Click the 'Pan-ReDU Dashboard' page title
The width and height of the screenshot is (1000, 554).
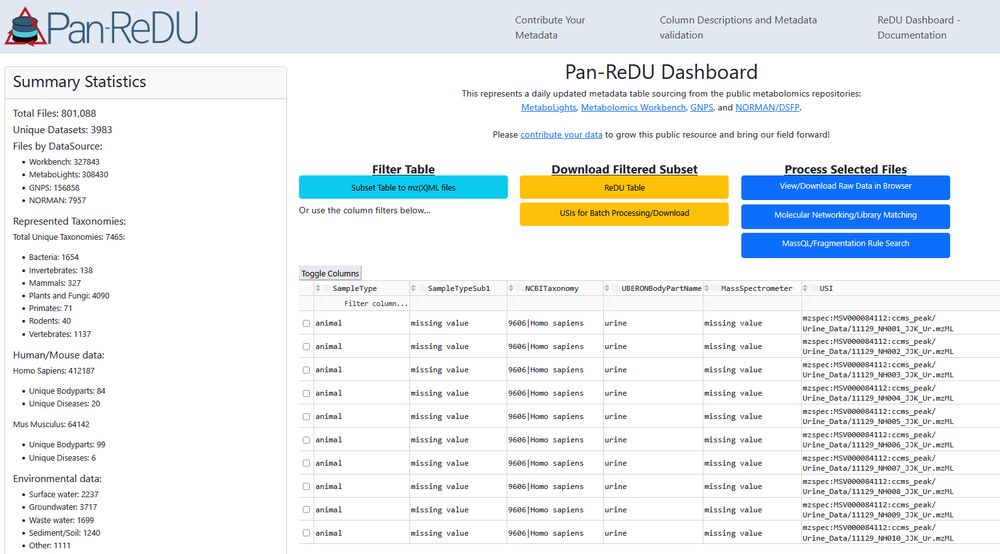coord(661,72)
